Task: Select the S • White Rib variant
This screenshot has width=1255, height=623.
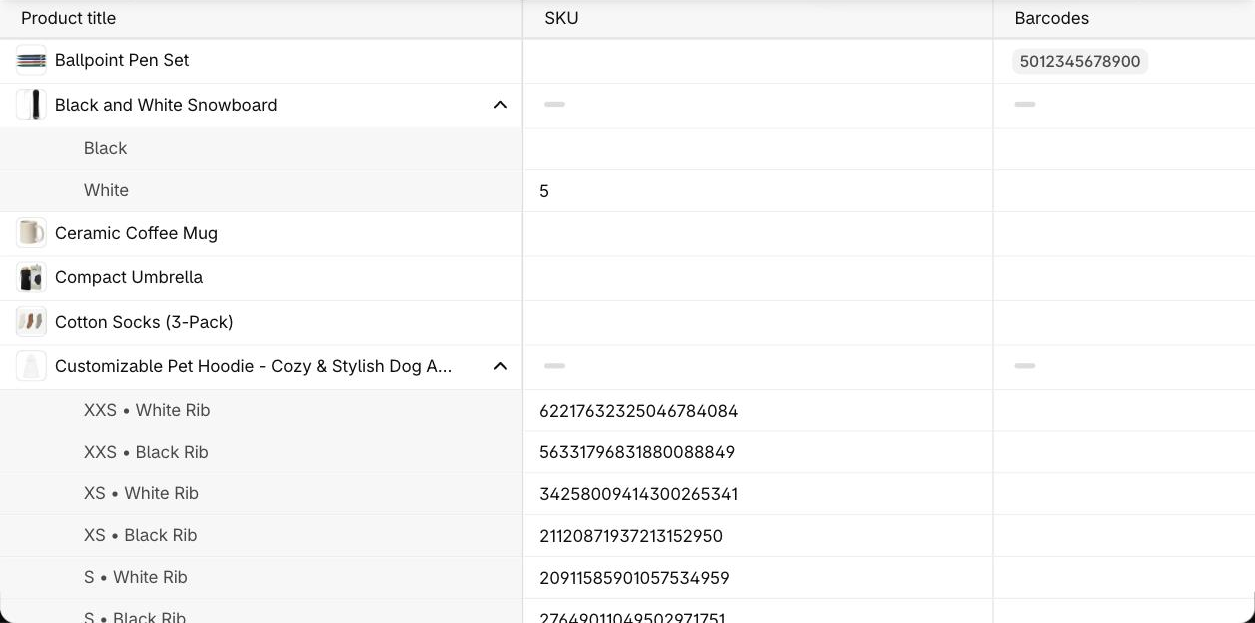Action: [261, 577]
